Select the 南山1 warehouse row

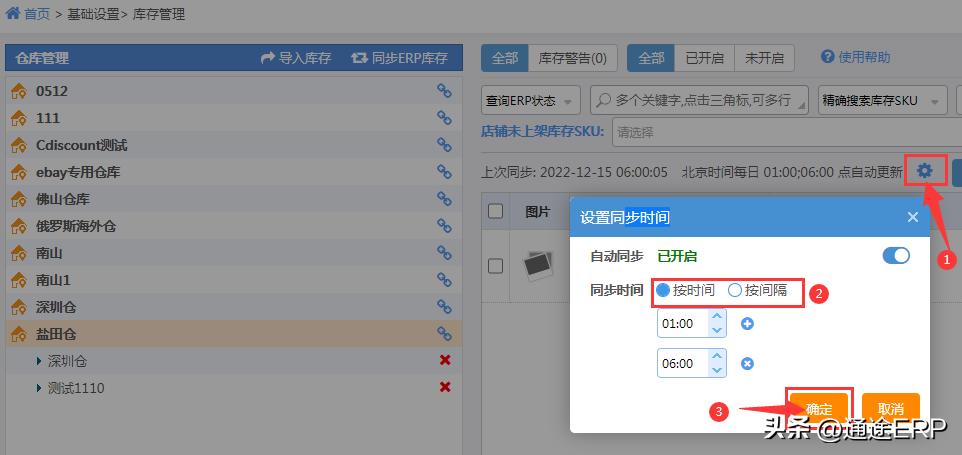click(x=234, y=280)
